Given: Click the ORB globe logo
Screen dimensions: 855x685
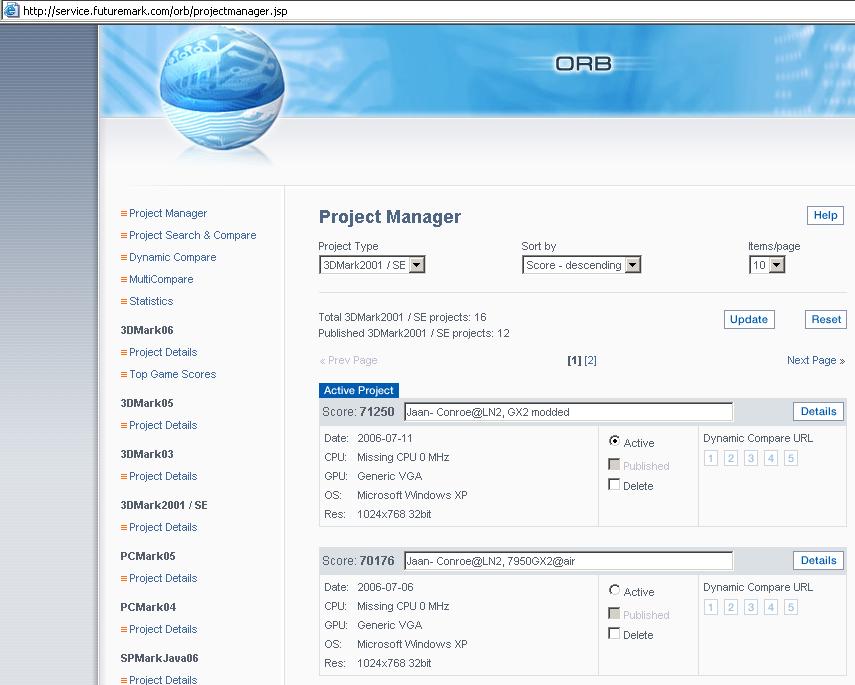Looking at the screenshot, I should (221, 89).
